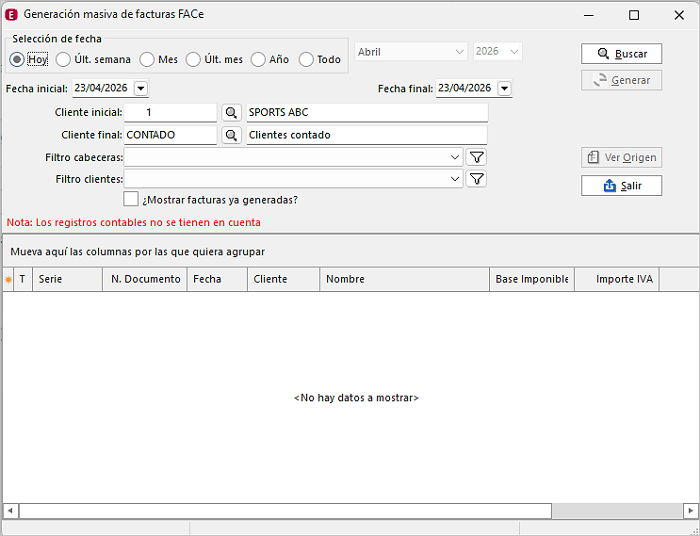Sort by the Serie column header
The height and width of the screenshot is (536, 700).
67,279
